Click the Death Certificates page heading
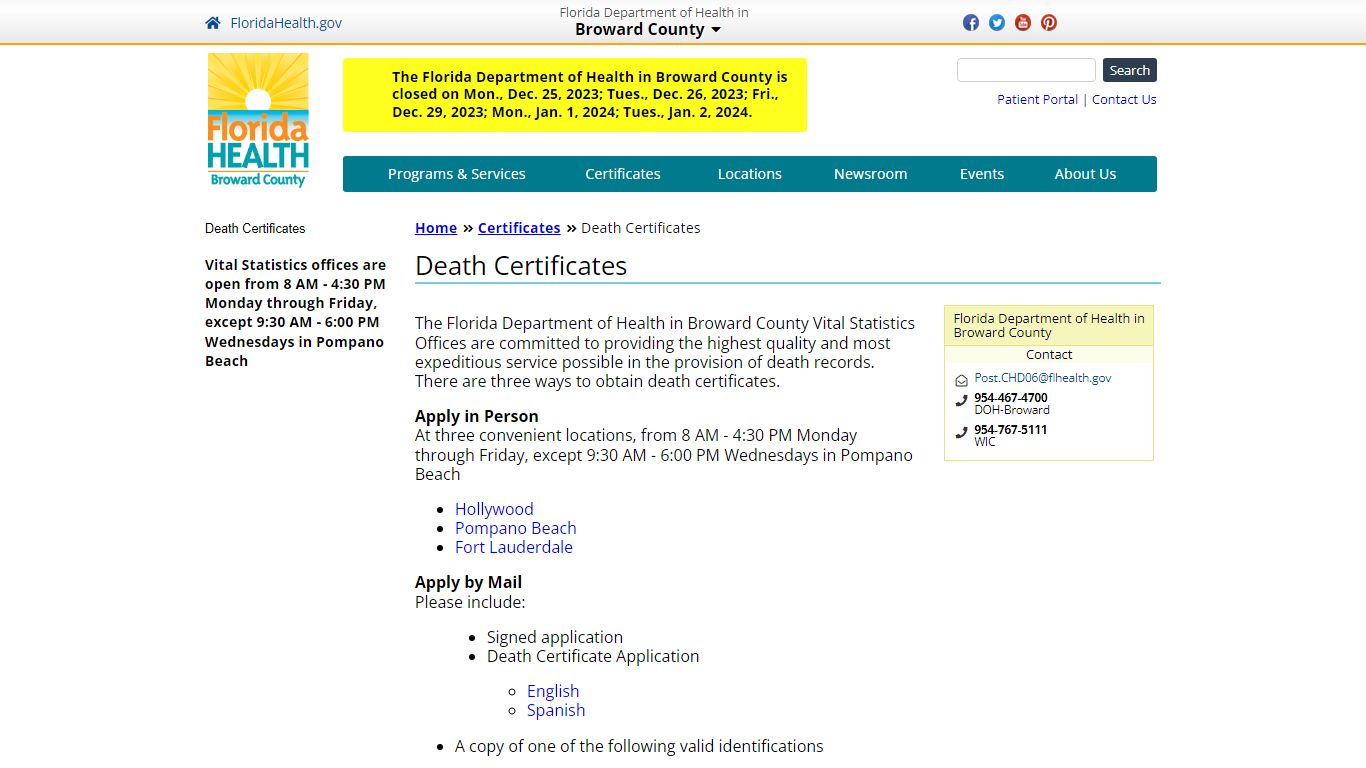 click(521, 266)
